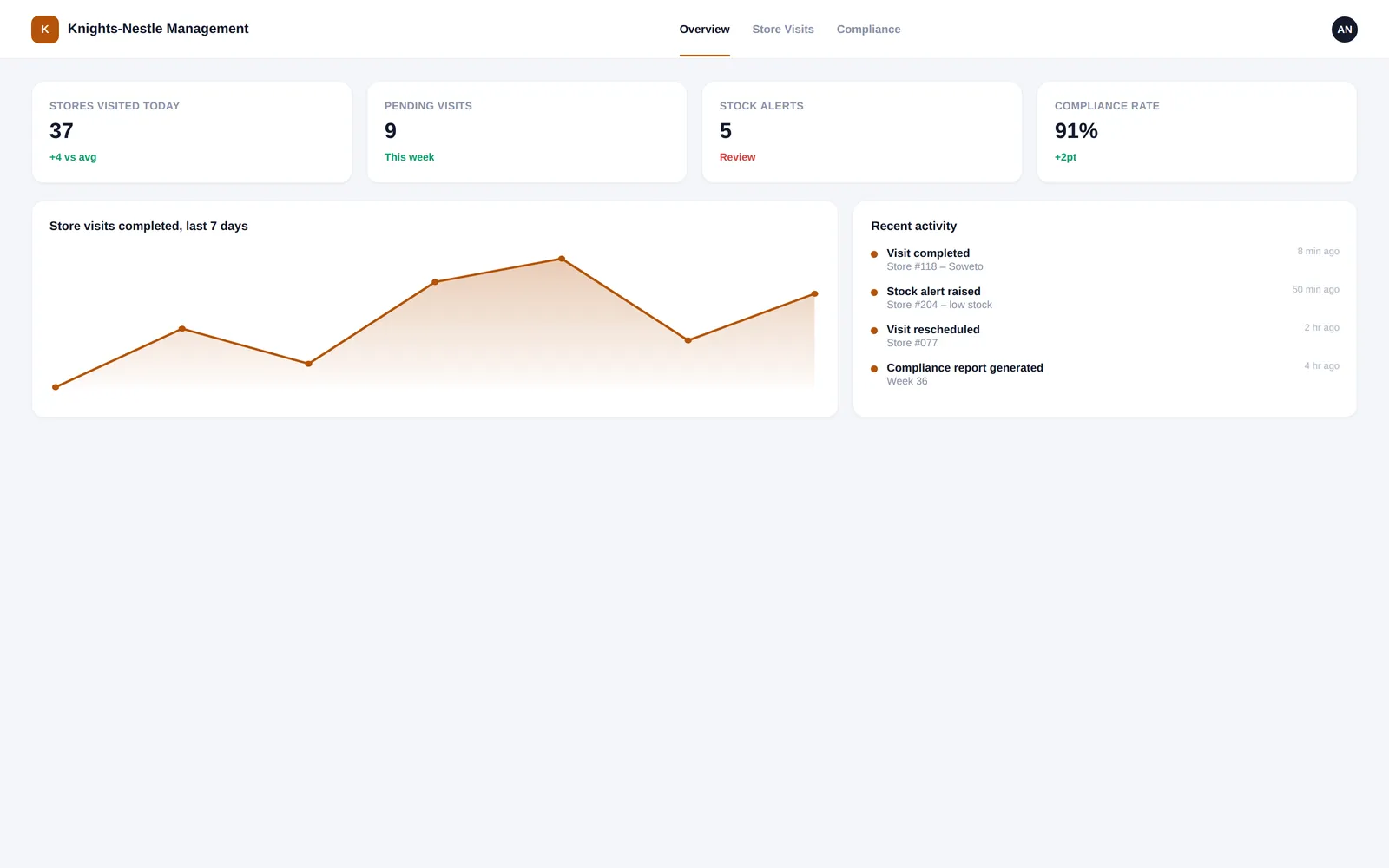Image resolution: width=1389 pixels, height=868 pixels.
Task: Open the Store Visits tab
Action: (783, 30)
